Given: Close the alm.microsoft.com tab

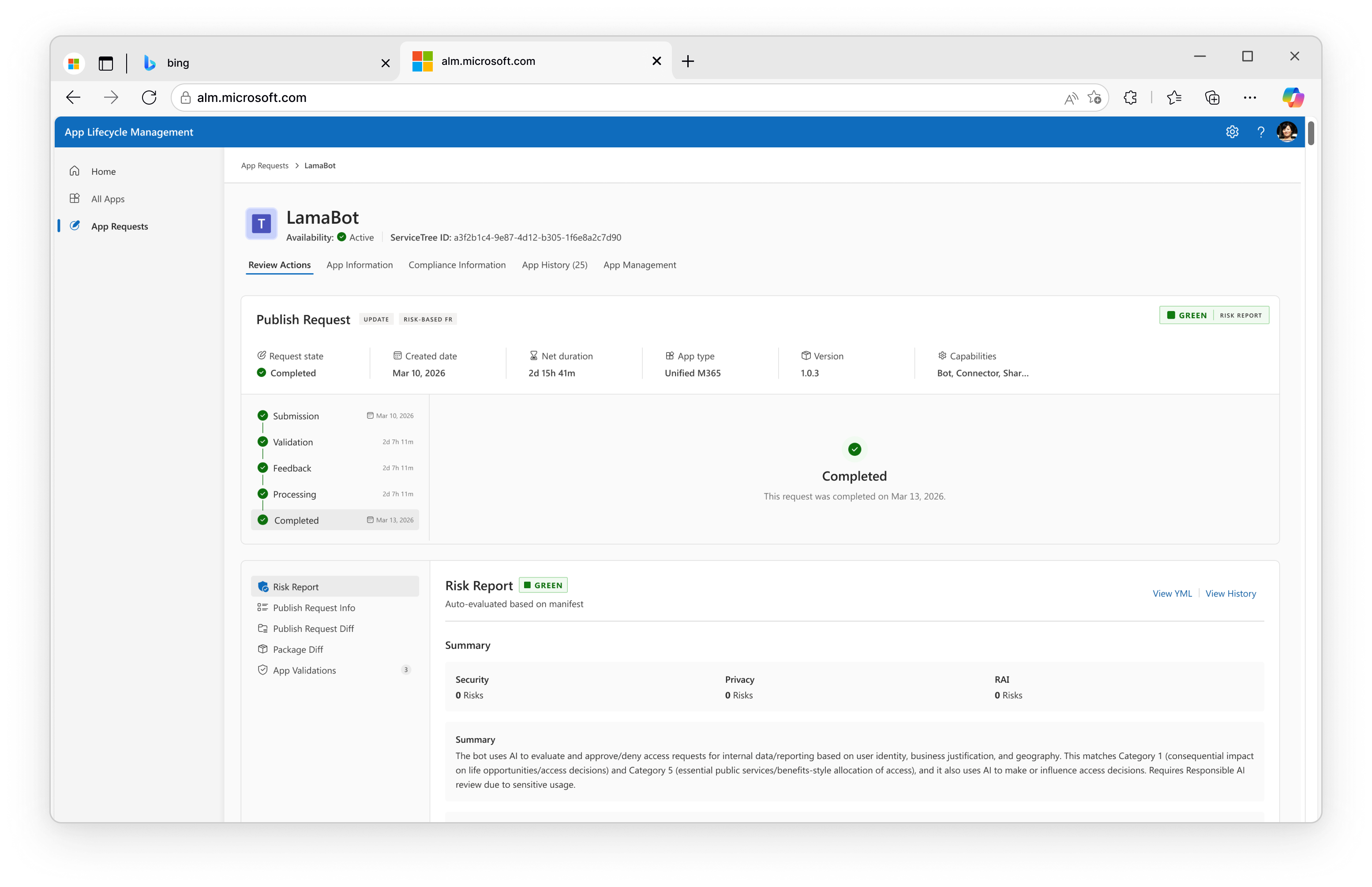Looking at the screenshot, I should pos(656,61).
